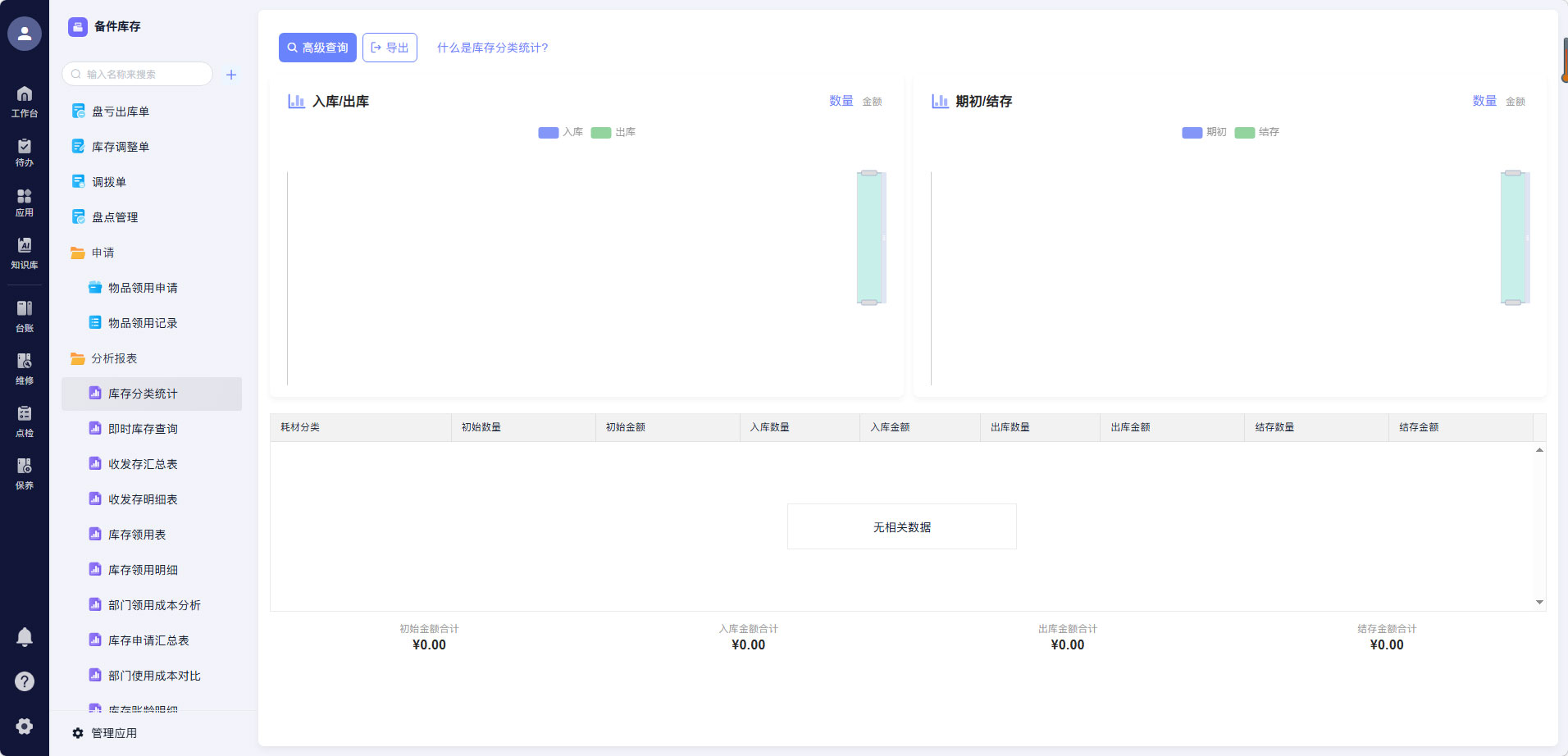The image size is (1568, 756).
Task: Open 即时库存查询 report
Action: (143, 429)
